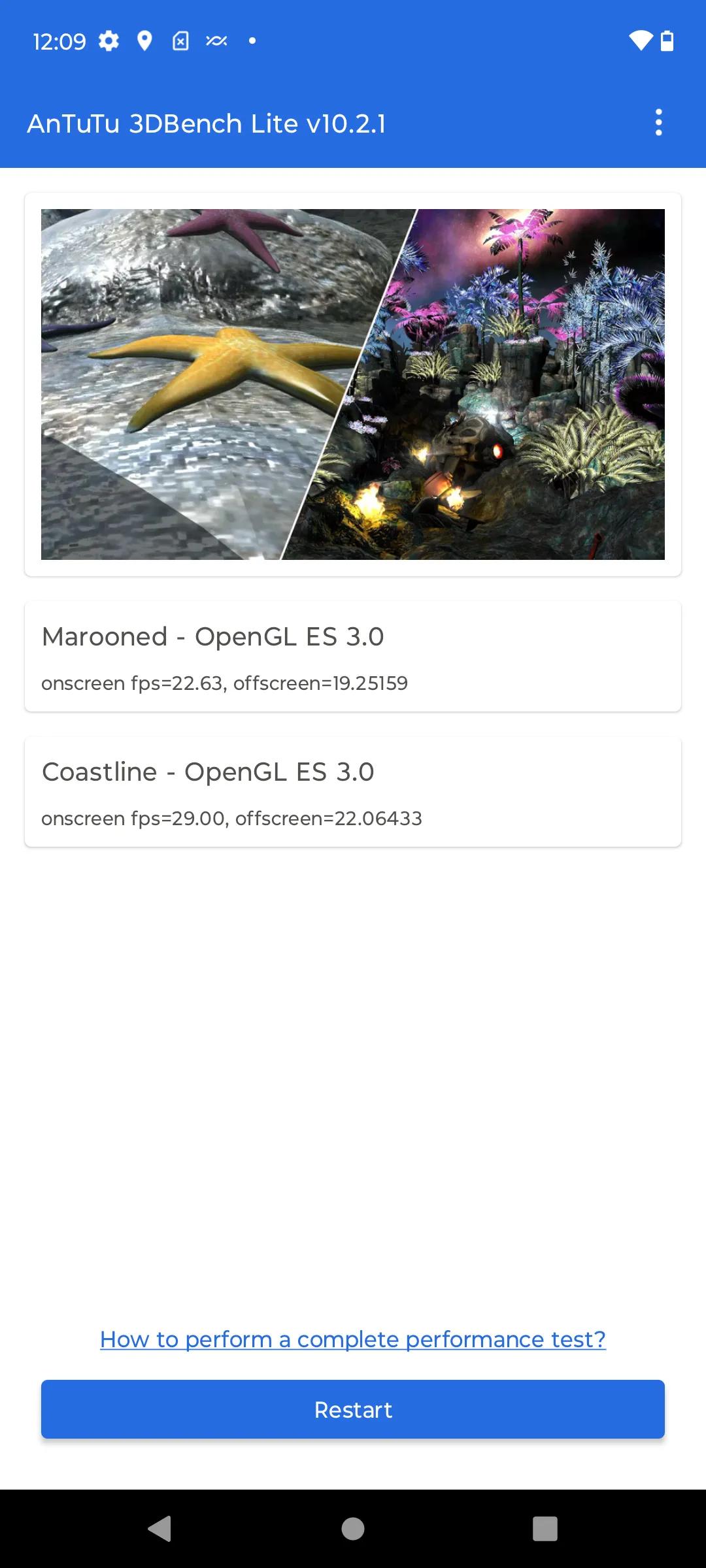Tap the Wi-Fi signal status icon
706x1568 pixels.
click(641, 41)
